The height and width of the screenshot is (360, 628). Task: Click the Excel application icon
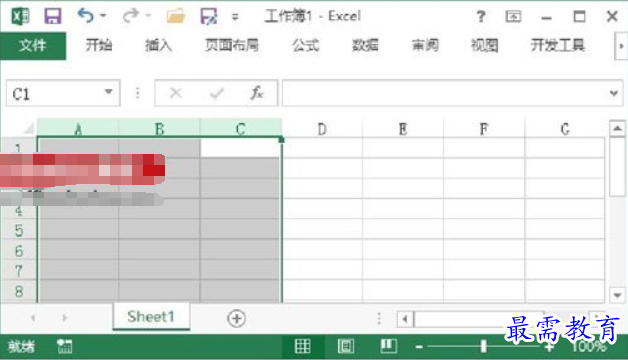click(20, 16)
